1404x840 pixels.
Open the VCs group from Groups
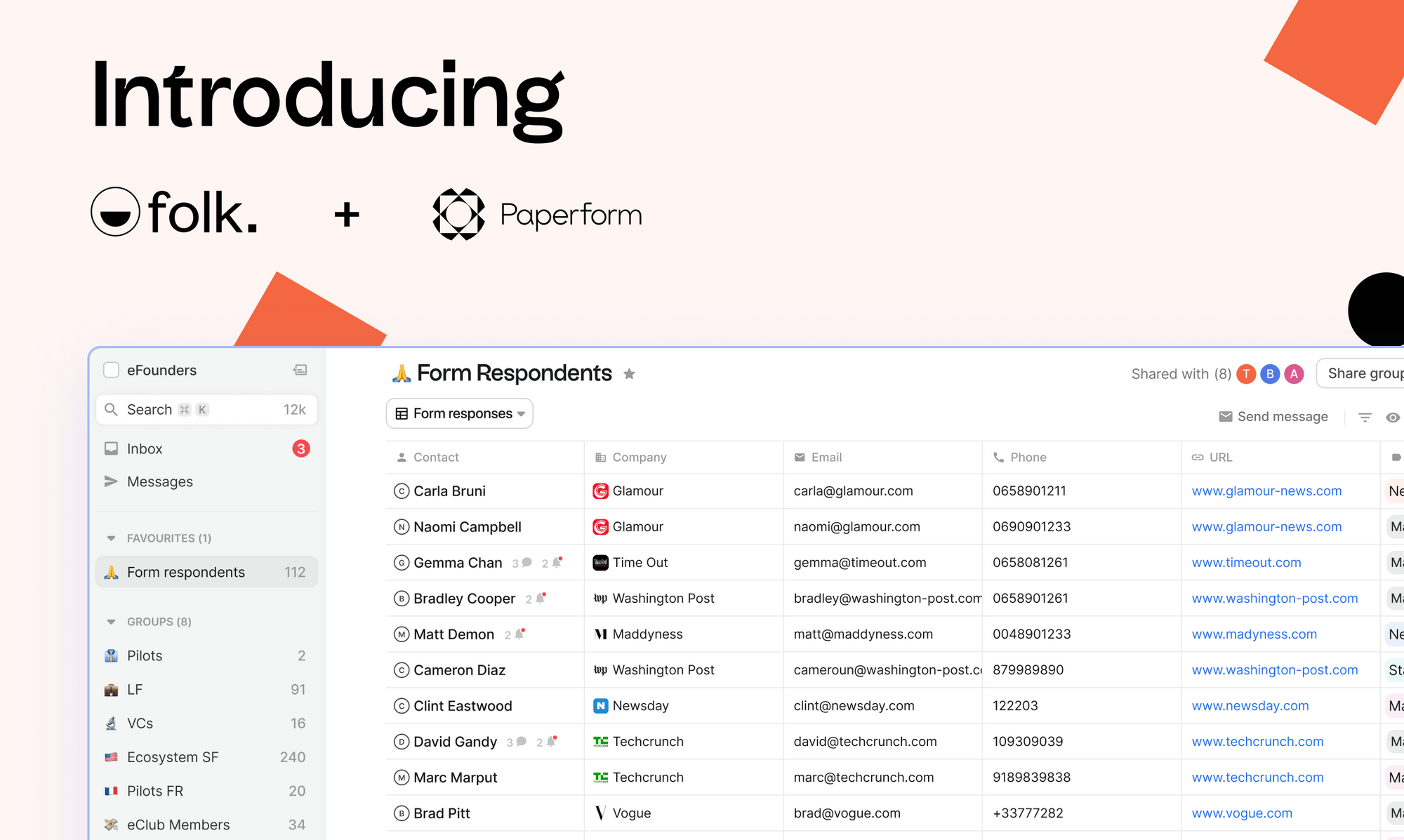(140, 723)
